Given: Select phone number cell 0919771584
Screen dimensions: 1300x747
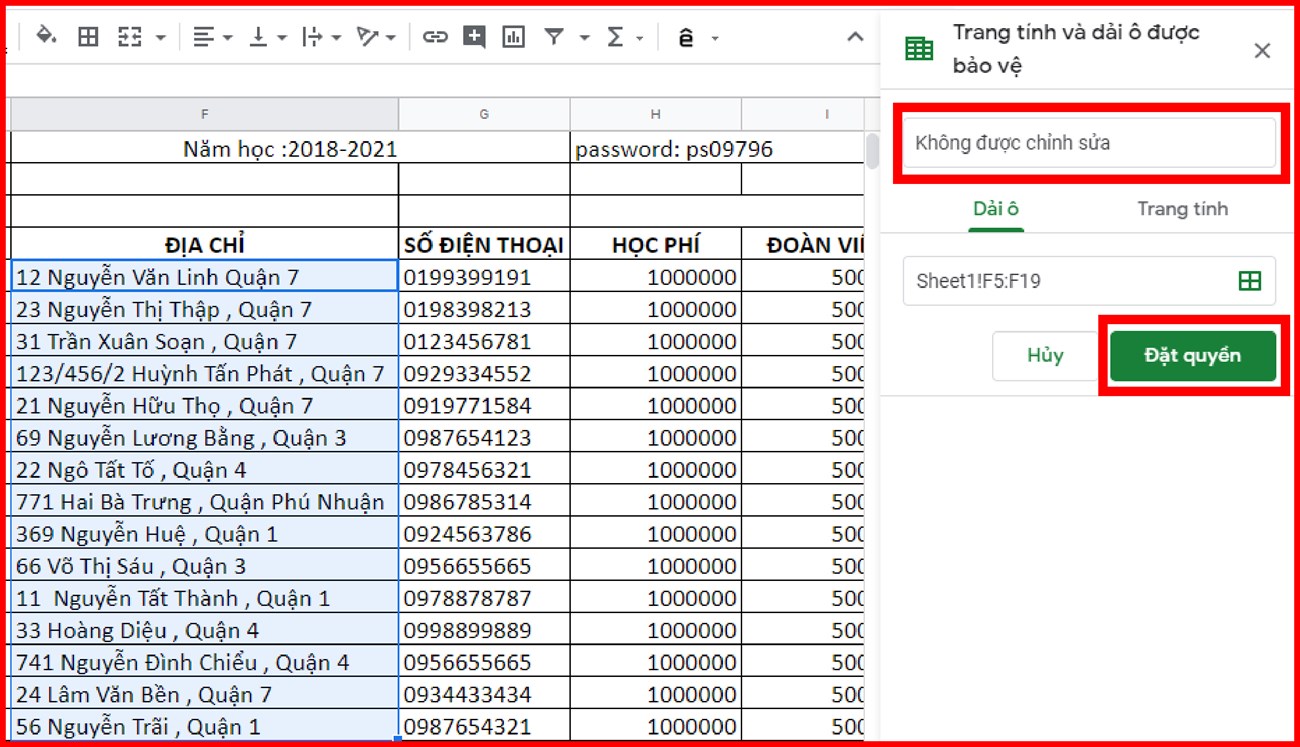Looking at the screenshot, I should (x=484, y=405).
